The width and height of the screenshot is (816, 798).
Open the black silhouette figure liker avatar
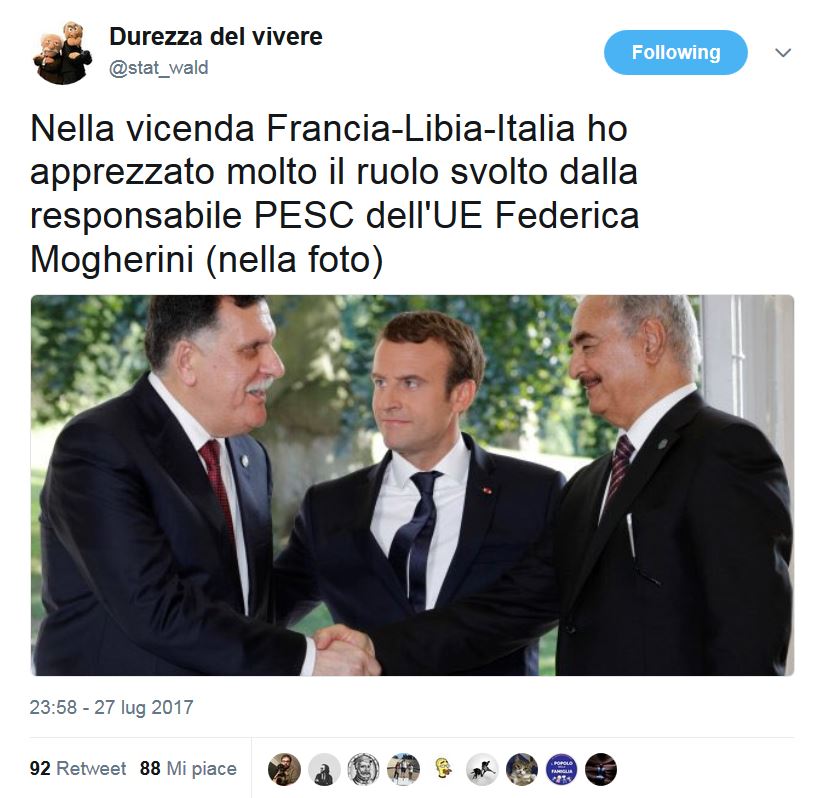pyautogui.click(x=324, y=769)
